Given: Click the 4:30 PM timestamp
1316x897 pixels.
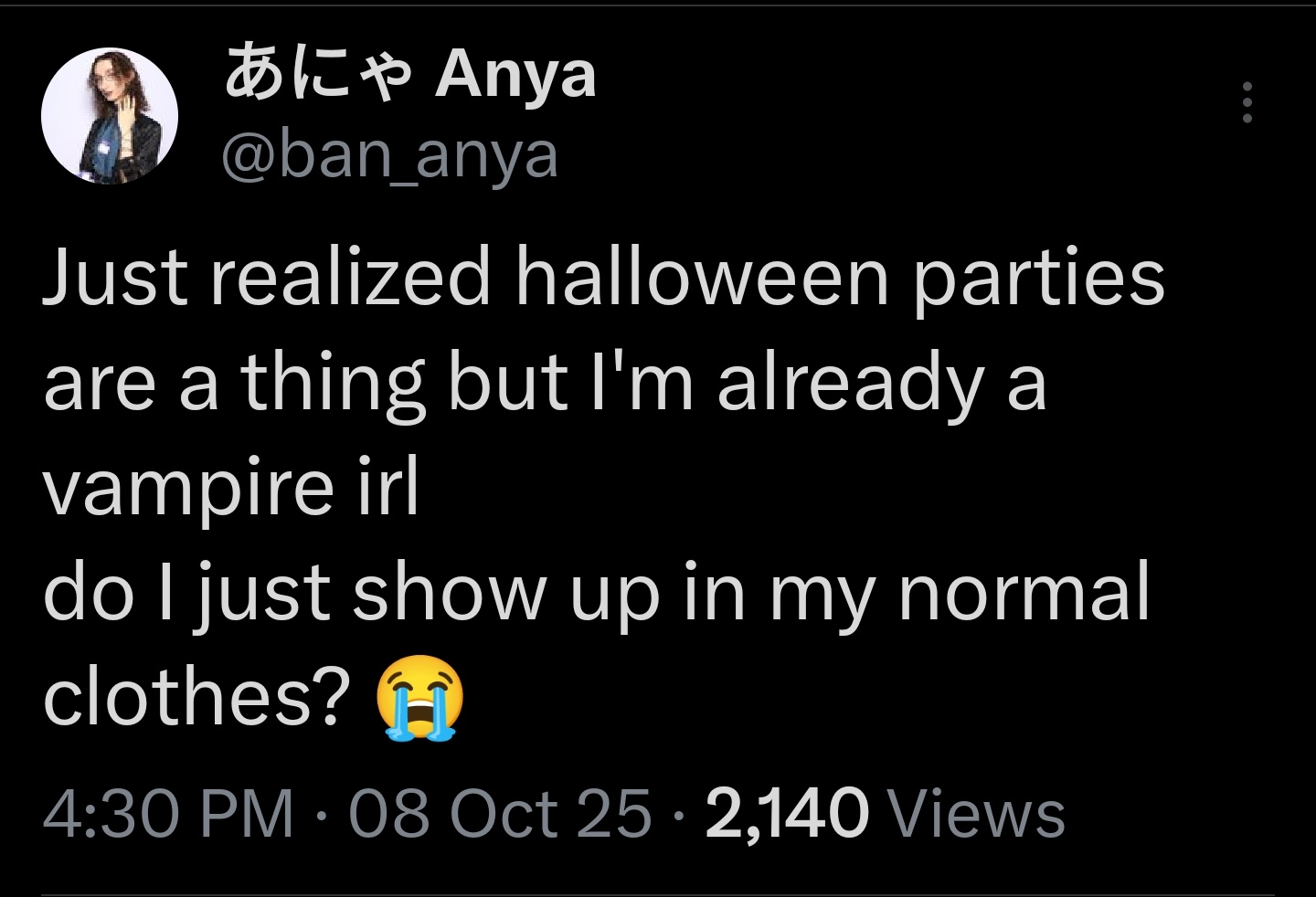Looking at the screenshot, I should (168, 813).
